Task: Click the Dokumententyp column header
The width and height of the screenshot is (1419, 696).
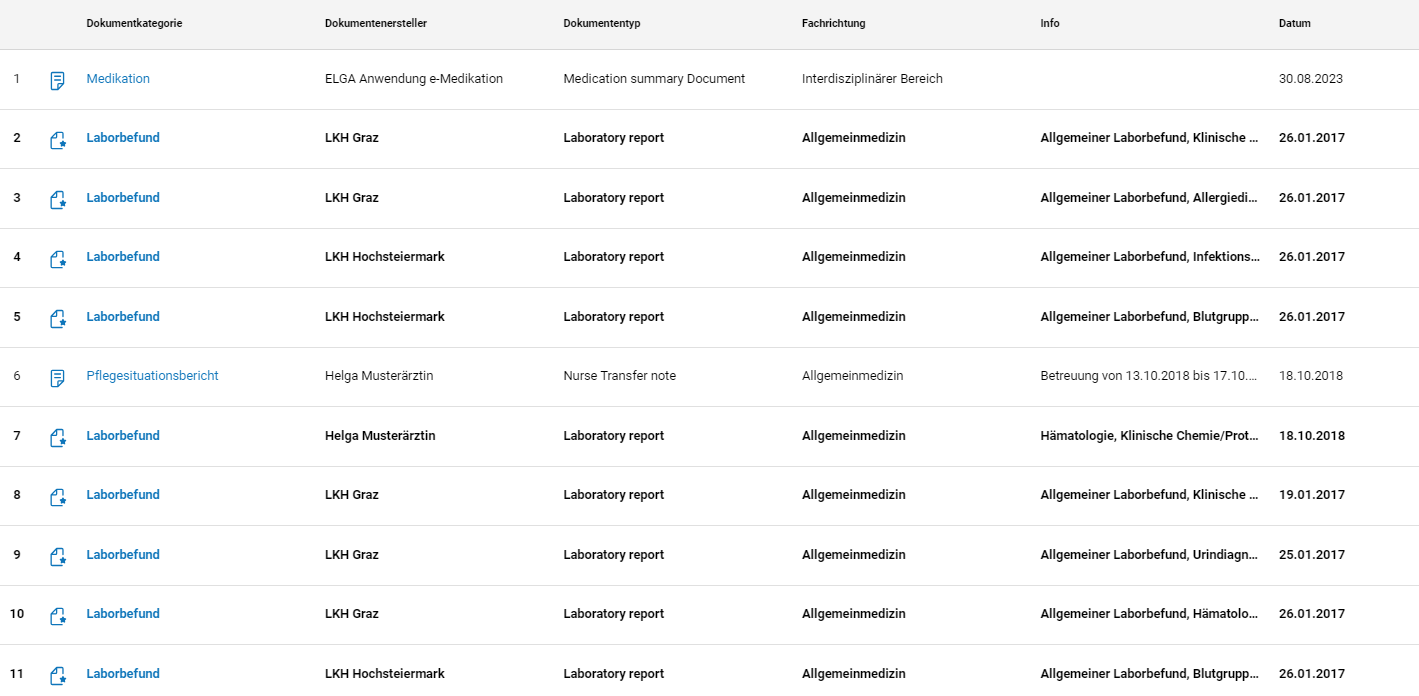Action: pos(602,23)
